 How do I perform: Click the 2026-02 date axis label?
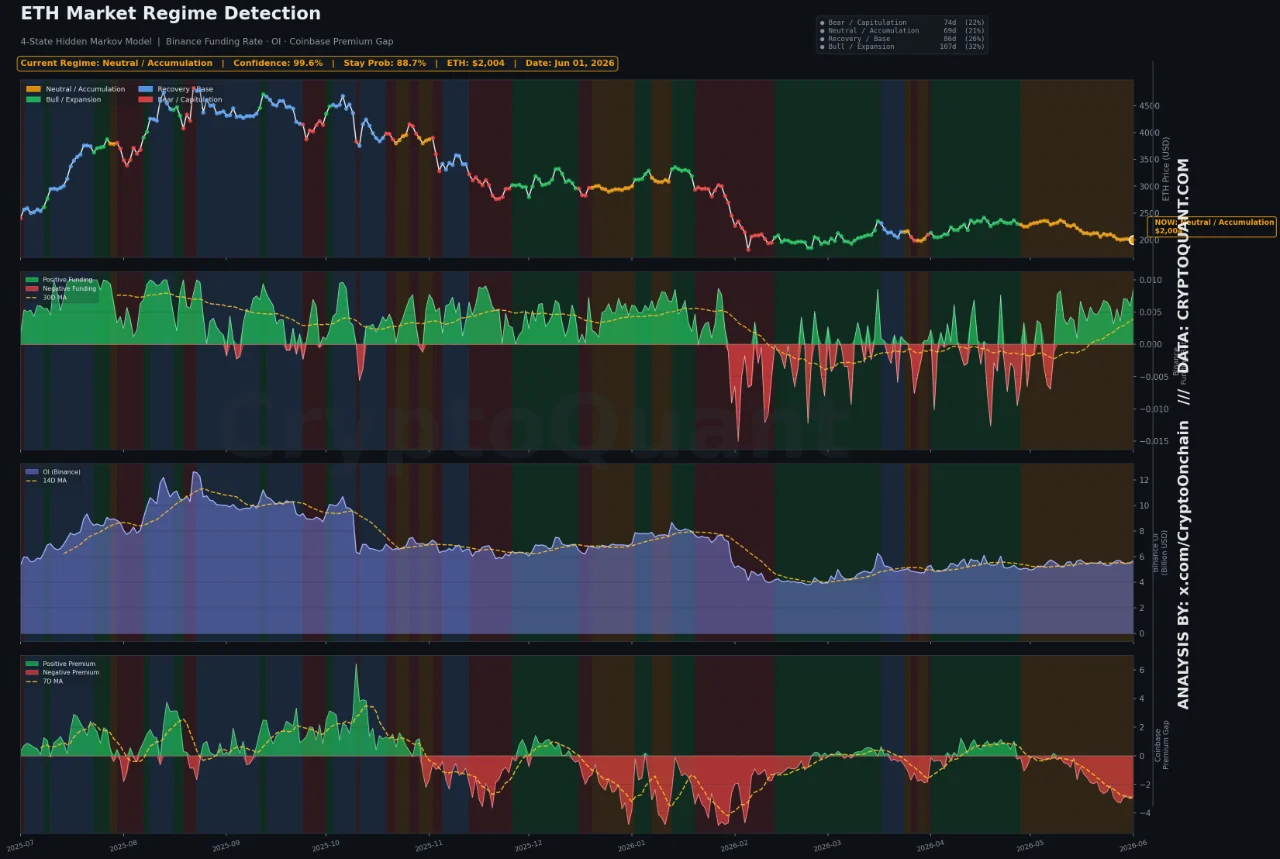click(x=735, y=844)
